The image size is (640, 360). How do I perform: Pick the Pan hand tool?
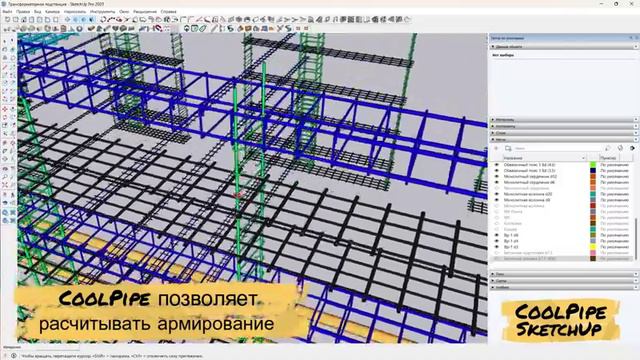[13, 168]
